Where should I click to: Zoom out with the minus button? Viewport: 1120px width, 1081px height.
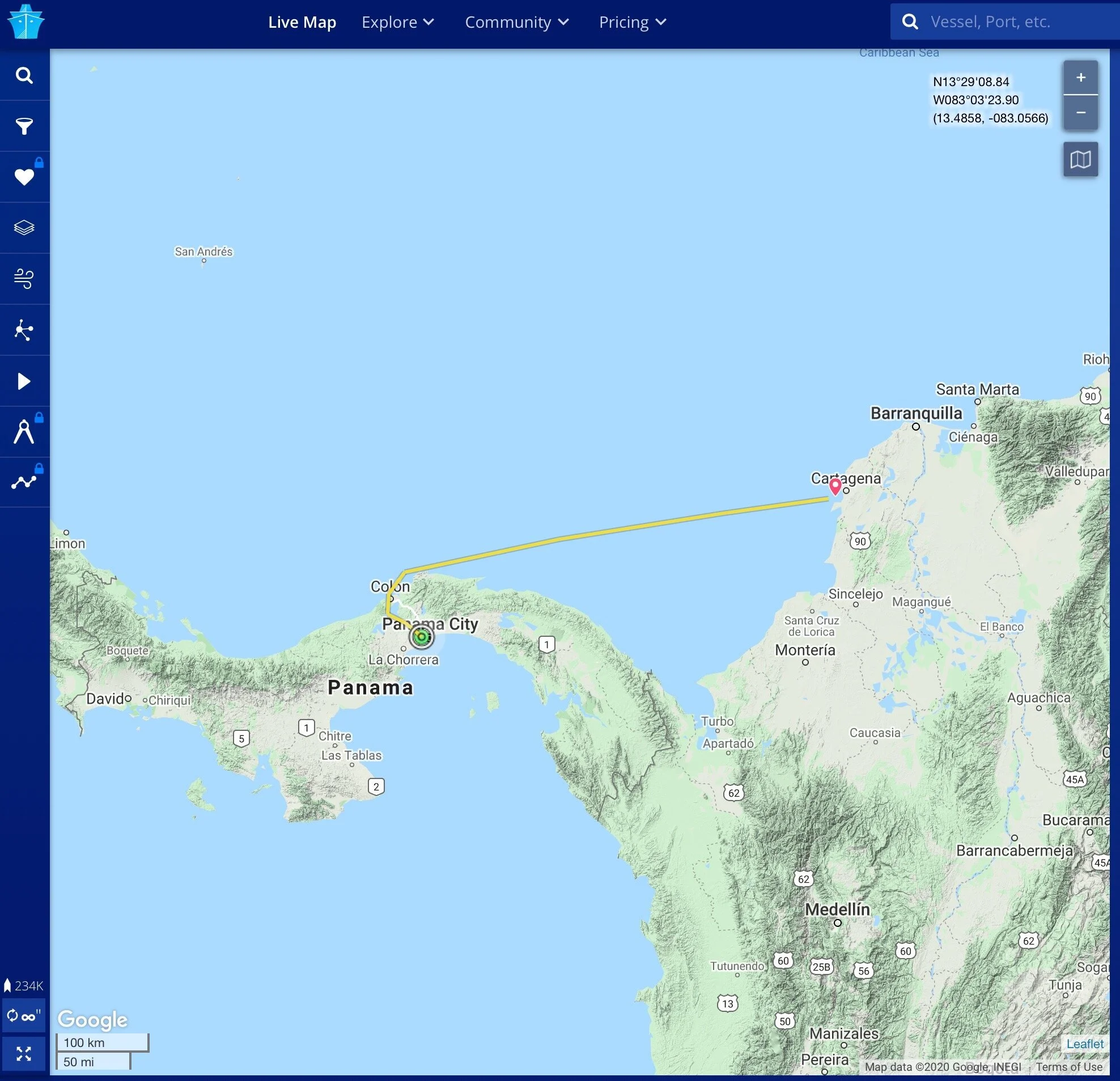coord(1080,113)
